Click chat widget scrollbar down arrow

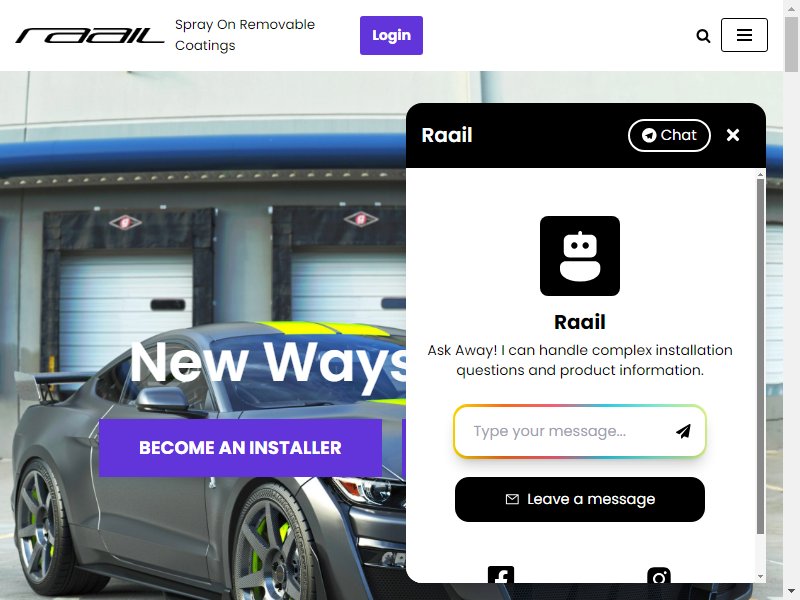pos(760,577)
